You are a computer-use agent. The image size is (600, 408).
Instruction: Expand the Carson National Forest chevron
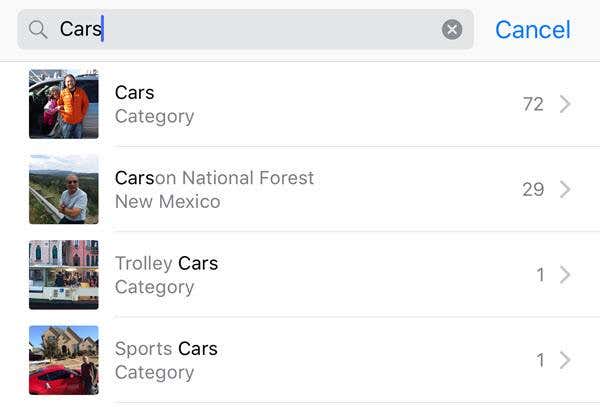tap(565, 189)
